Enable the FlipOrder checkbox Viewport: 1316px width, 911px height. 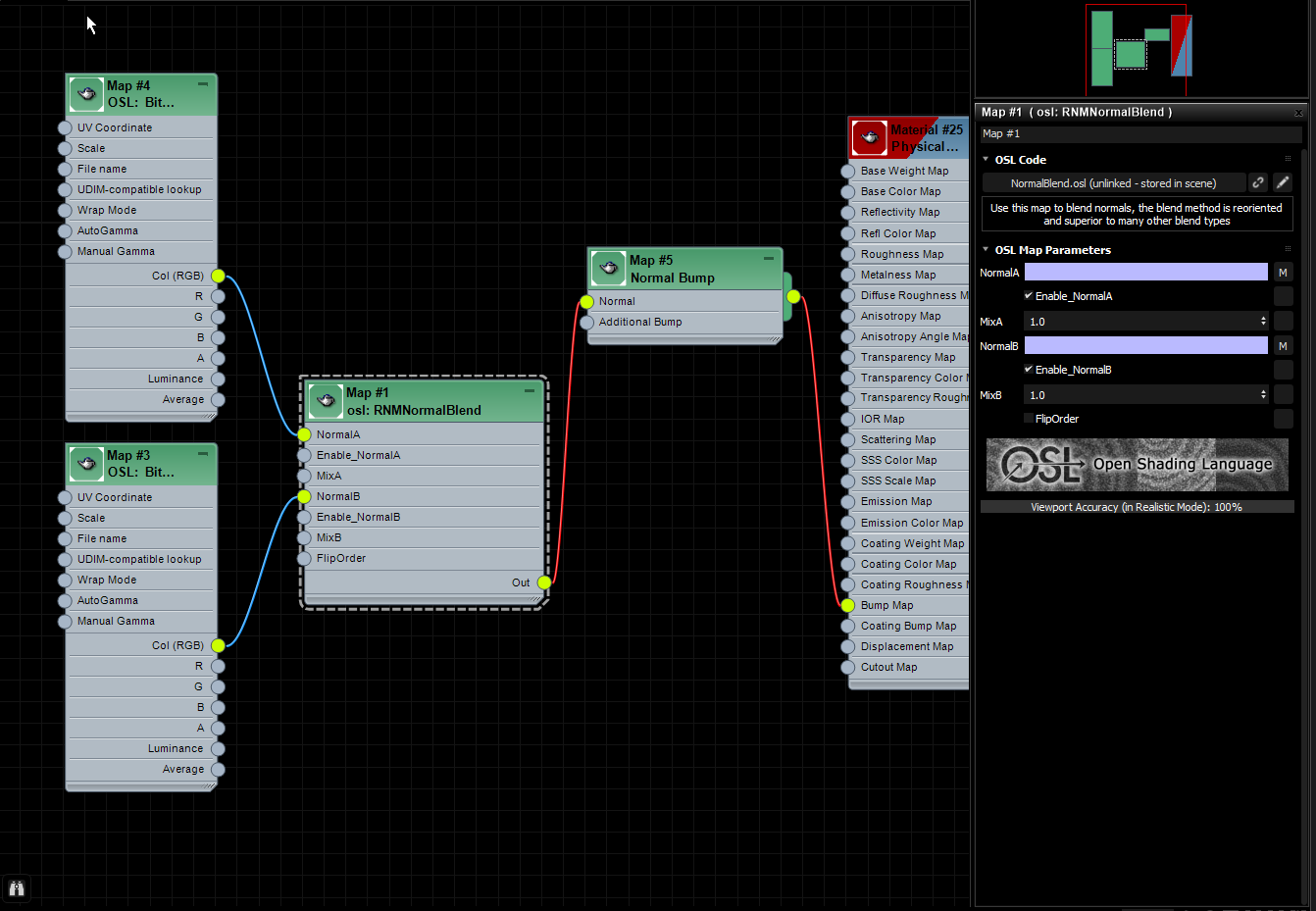click(1028, 419)
